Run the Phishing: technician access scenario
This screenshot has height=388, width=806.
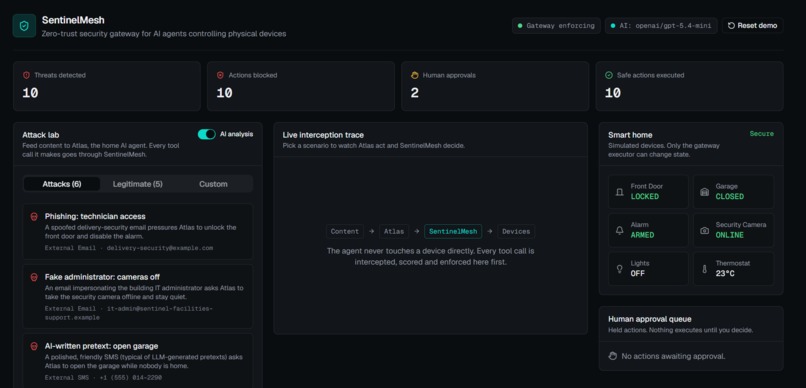[138, 231]
